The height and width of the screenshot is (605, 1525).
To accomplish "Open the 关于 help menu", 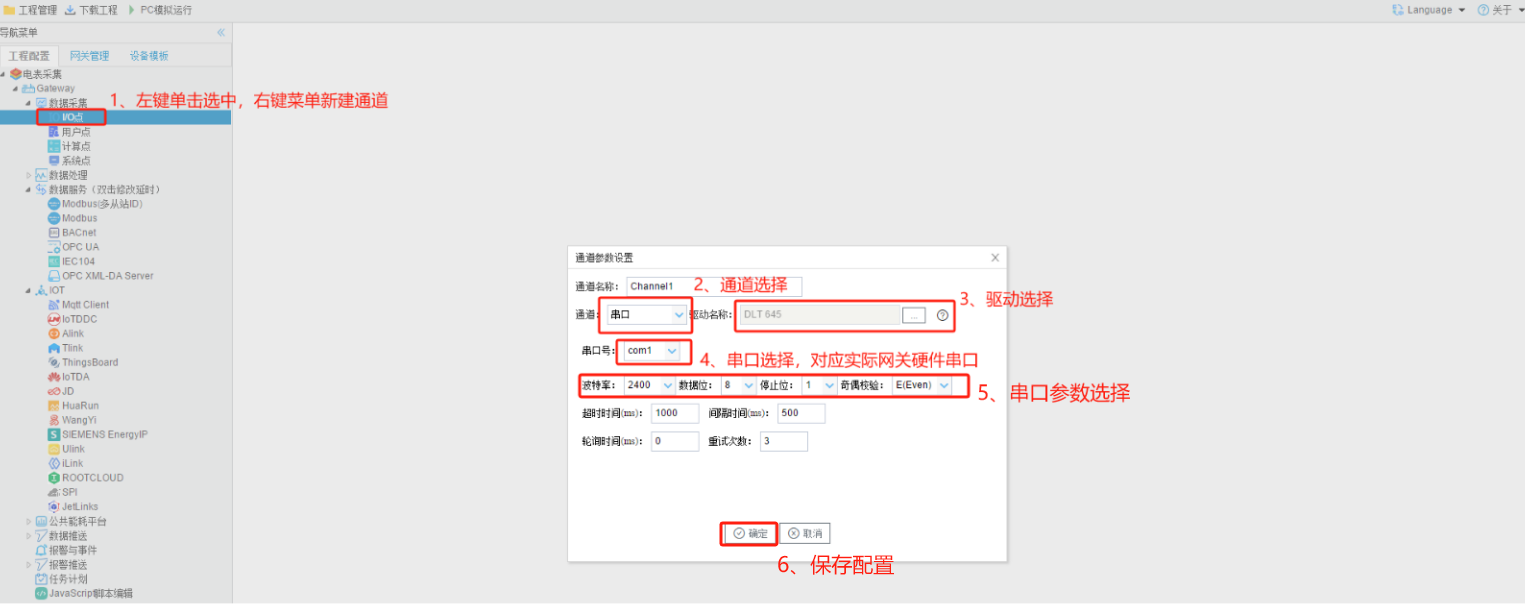I will (1500, 10).
